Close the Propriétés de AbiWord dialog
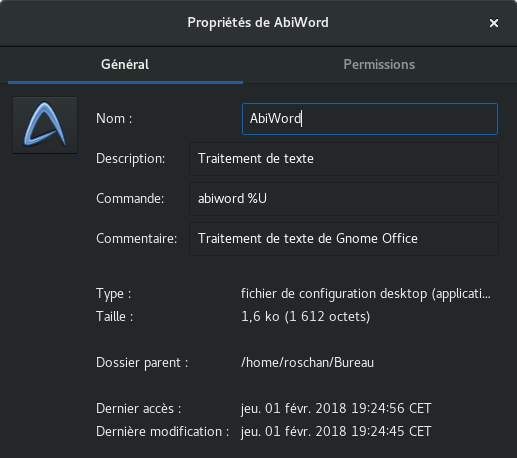Viewport: 517px width, 458px height. 494,23
